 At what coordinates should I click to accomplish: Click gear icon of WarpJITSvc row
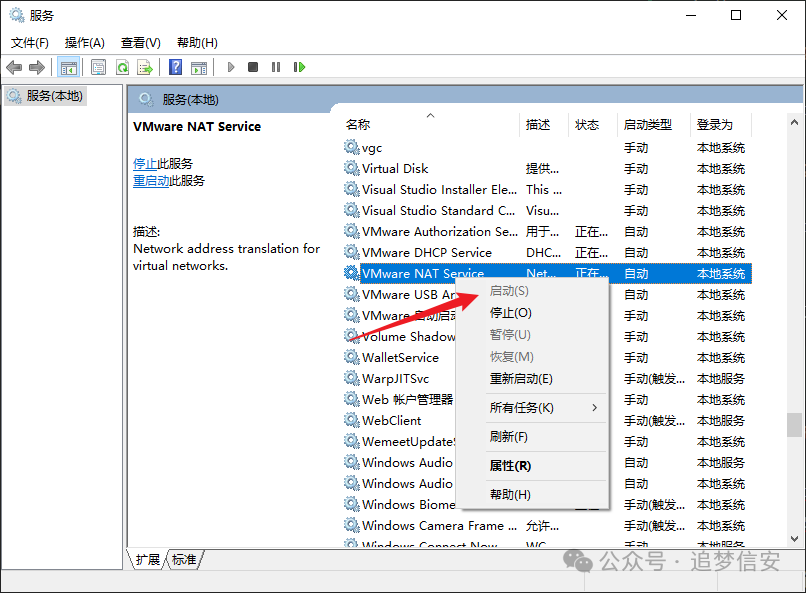pos(352,378)
